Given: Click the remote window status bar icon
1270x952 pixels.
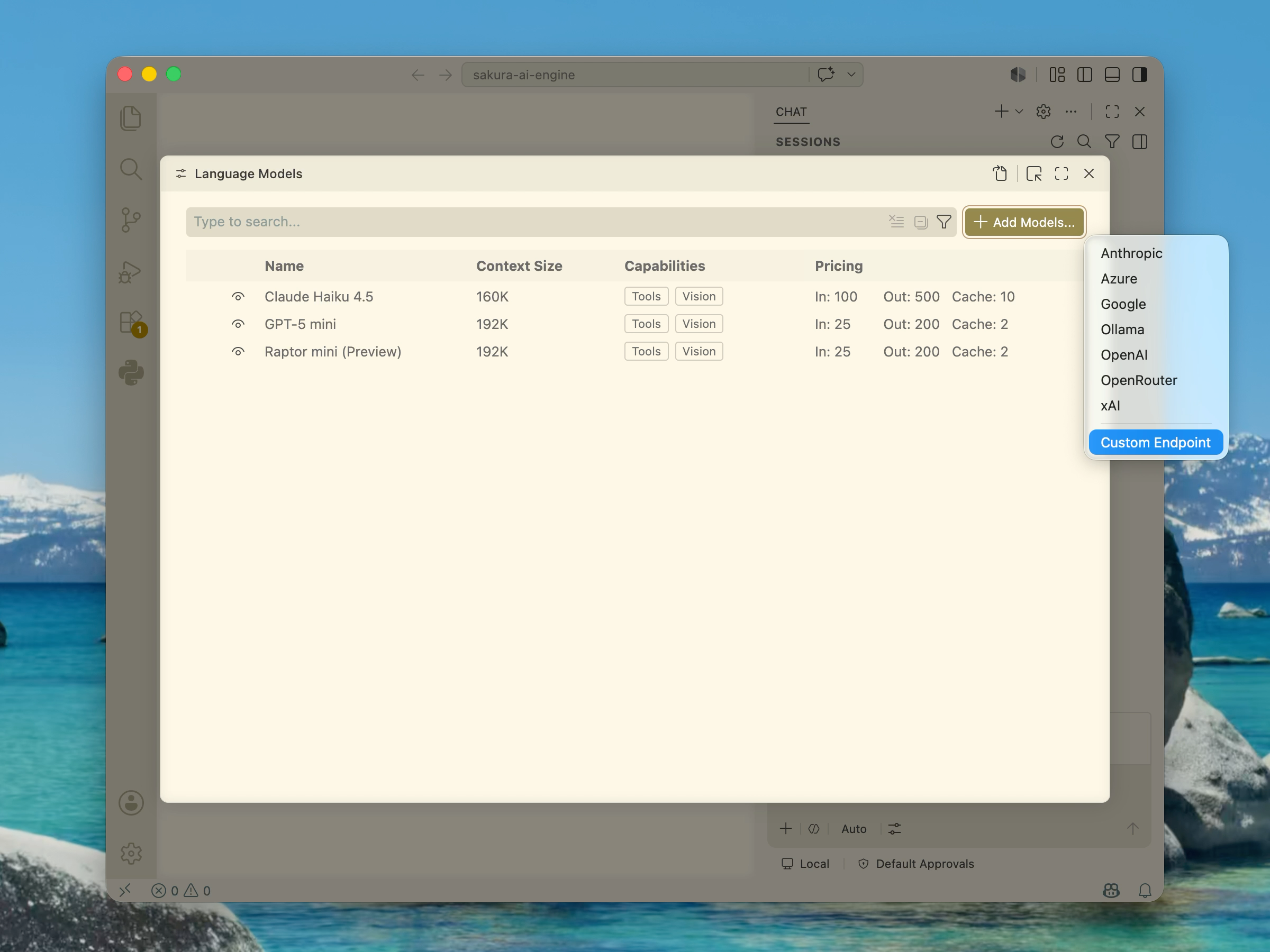Looking at the screenshot, I should tap(125, 890).
